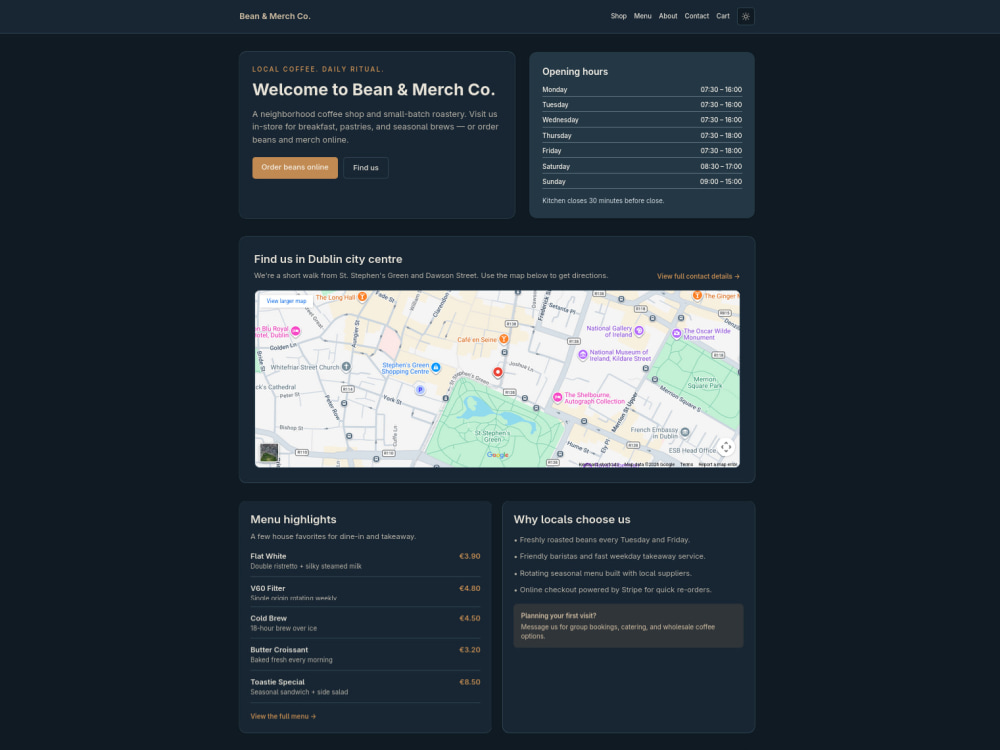
Task: Click the Bean & Merch Co. site logo
Action: tap(275, 17)
